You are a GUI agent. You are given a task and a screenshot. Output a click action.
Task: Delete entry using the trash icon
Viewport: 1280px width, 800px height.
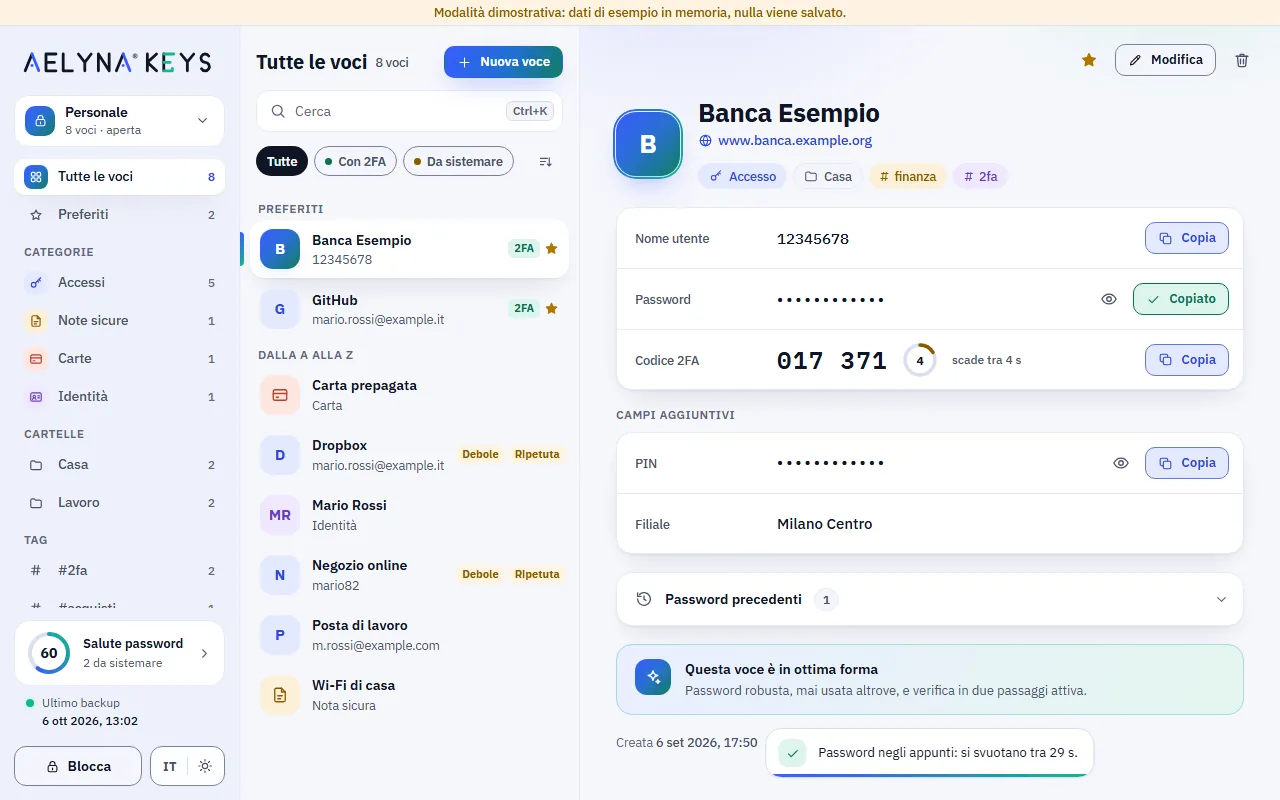[x=1242, y=60]
